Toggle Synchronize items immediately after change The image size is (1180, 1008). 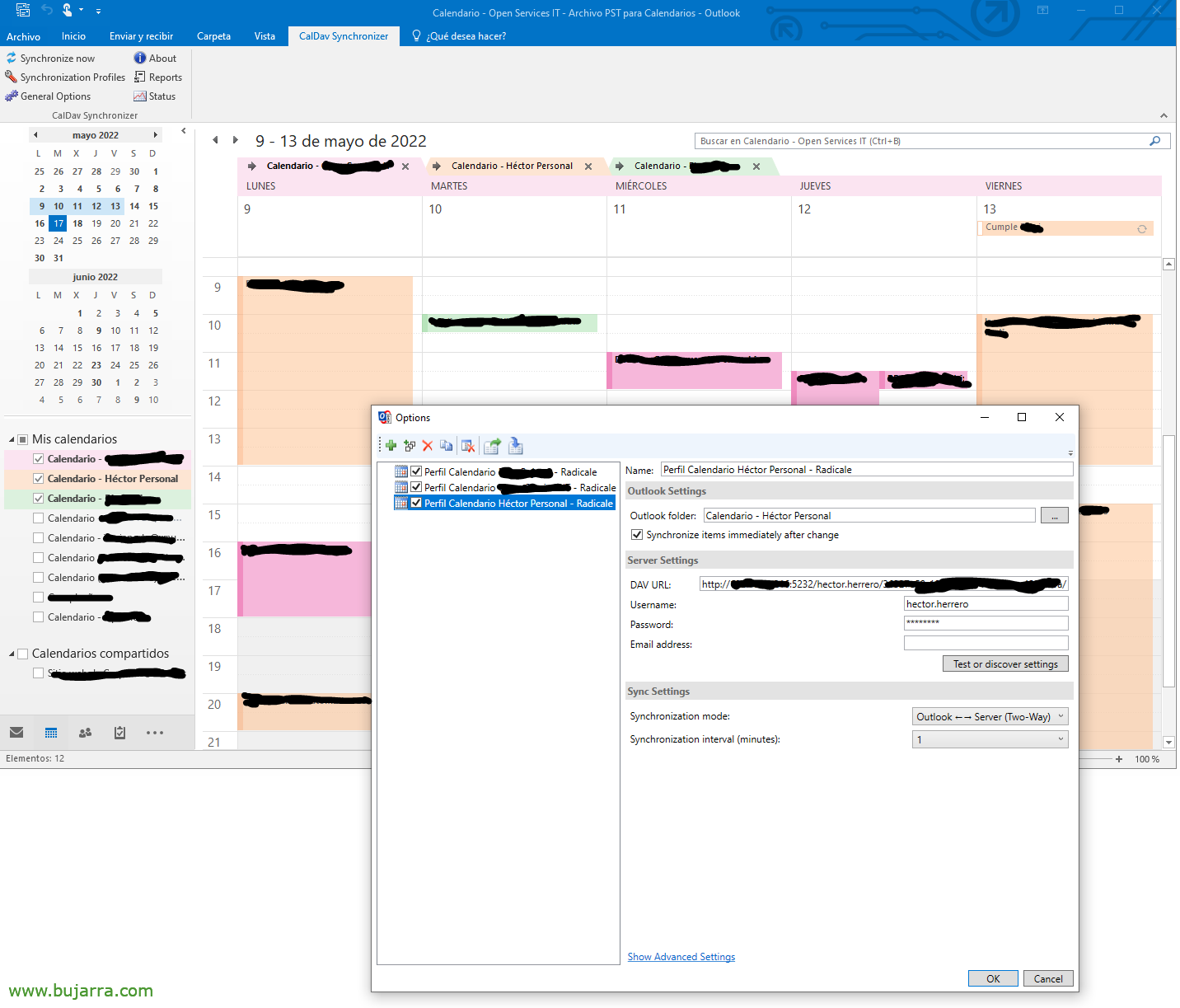[x=637, y=535]
